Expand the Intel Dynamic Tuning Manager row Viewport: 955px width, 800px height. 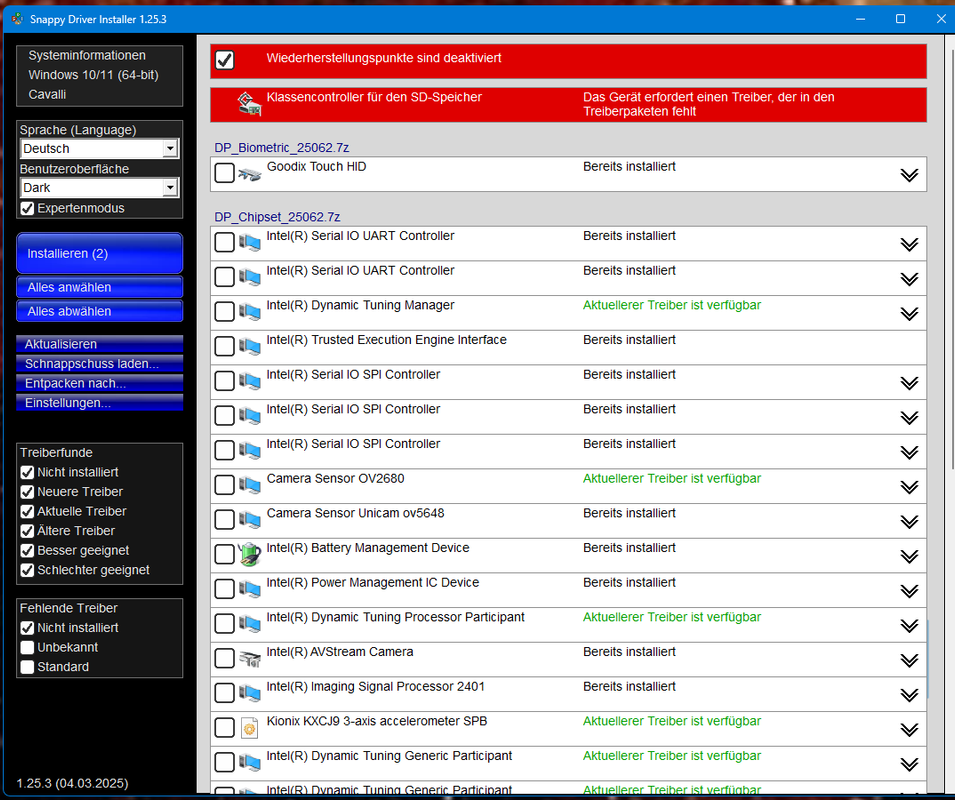pyautogui.click(x=909, y=314)
